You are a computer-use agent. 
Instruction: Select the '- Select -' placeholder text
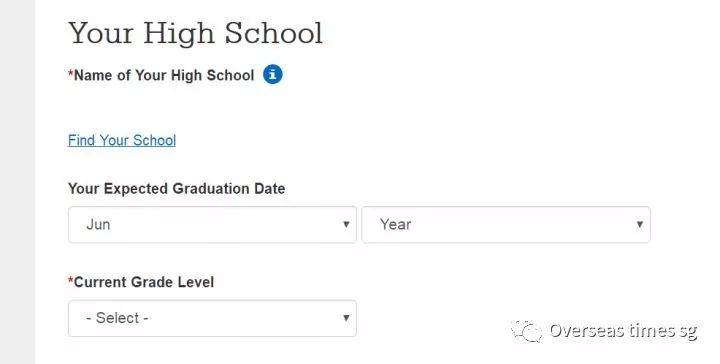tap(117, 318)
